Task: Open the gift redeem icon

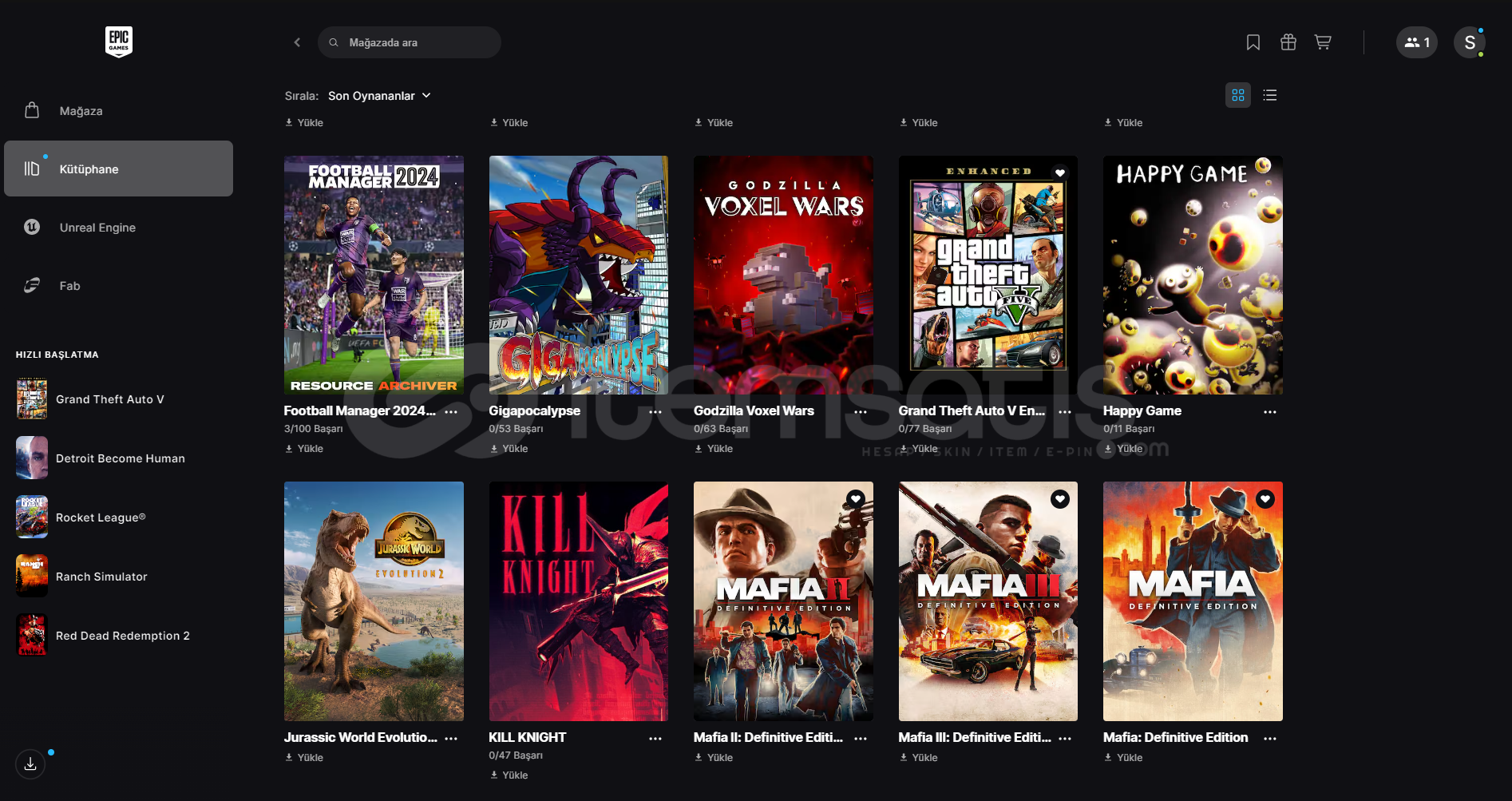Action: (1288, 42)
